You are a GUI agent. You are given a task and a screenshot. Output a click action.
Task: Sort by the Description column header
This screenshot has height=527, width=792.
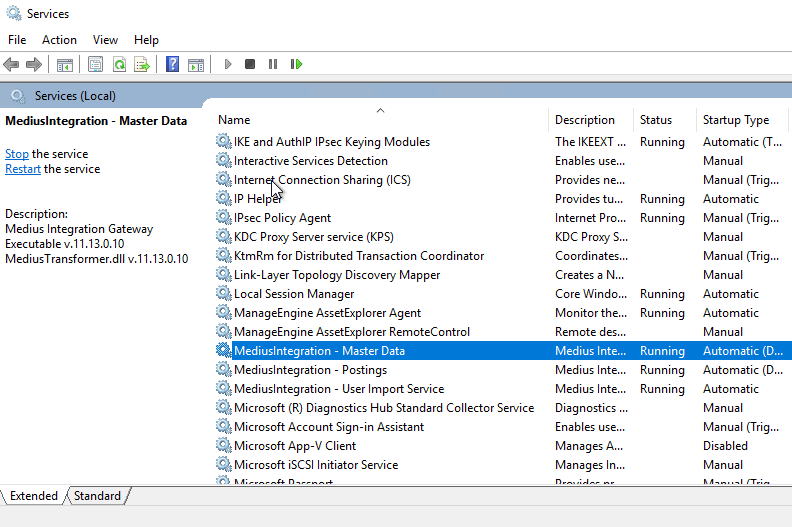[x=590, y=120]
